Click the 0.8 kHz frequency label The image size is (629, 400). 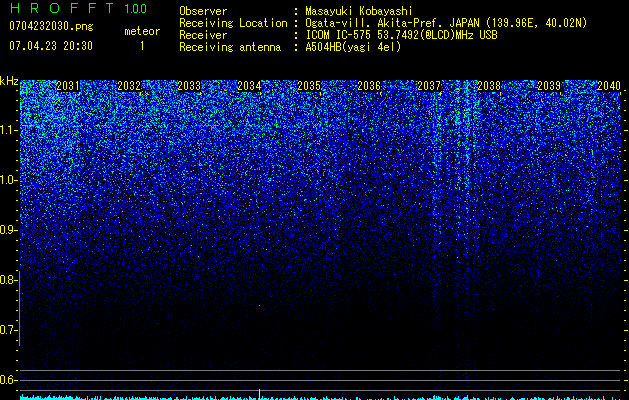click(9, 280)
